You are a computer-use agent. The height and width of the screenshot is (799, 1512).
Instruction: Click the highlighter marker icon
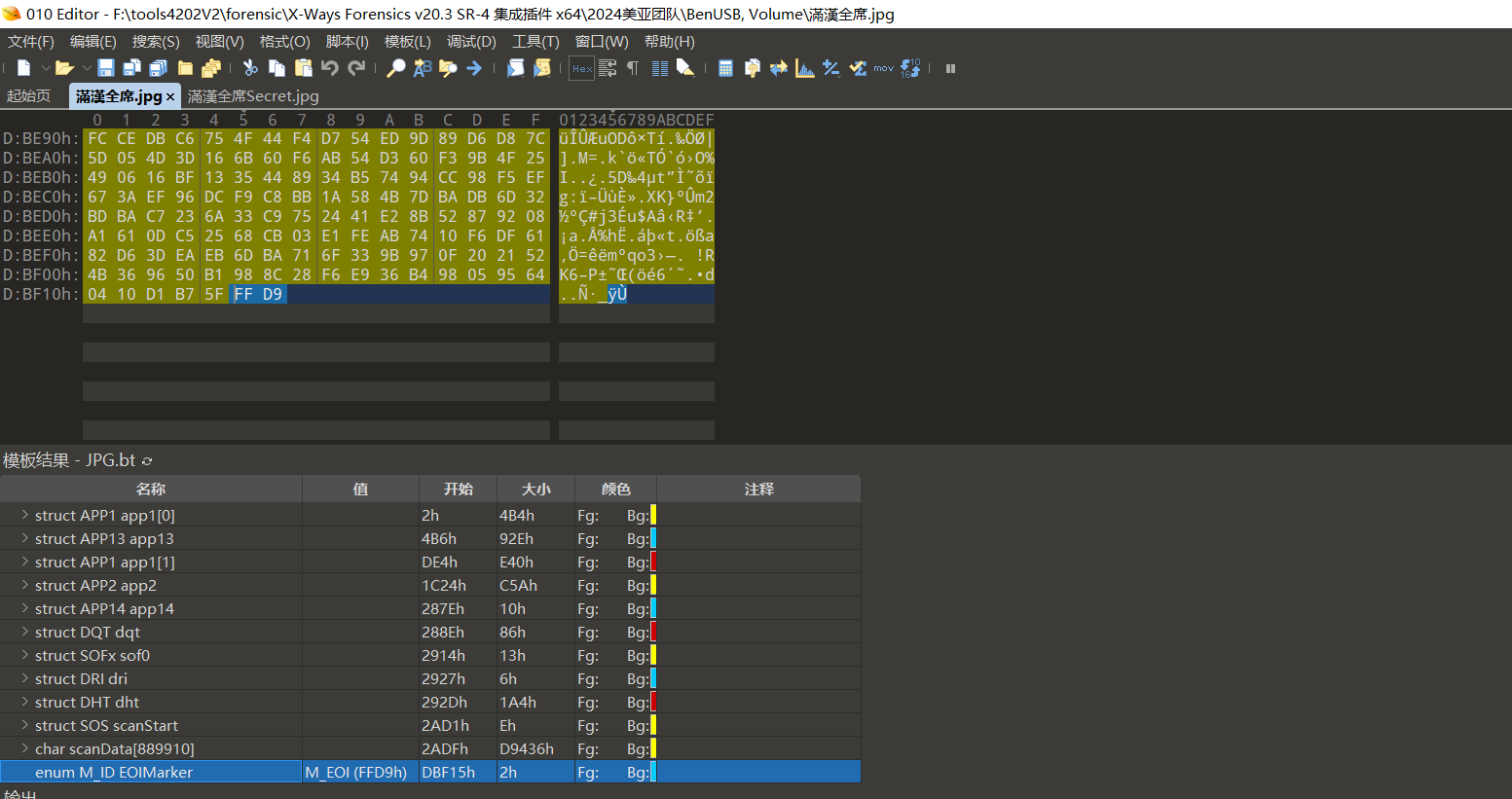[685, 68]
